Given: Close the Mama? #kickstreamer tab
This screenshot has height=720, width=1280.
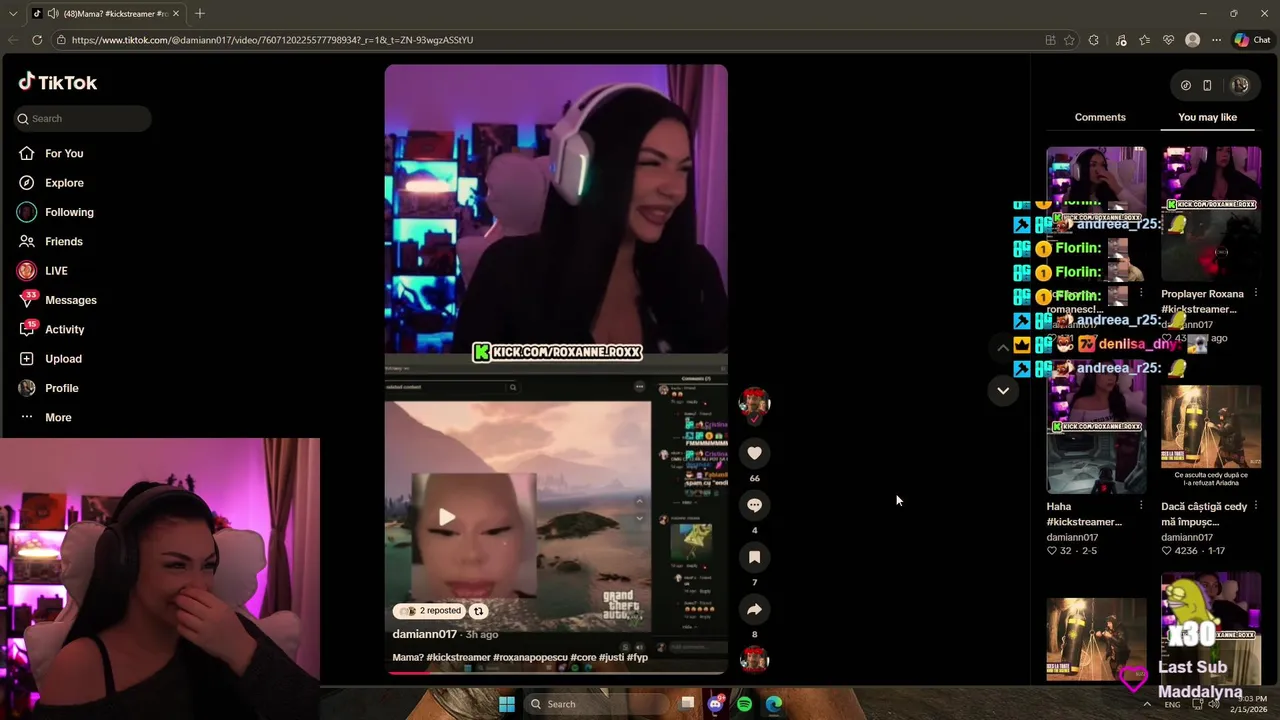Looking at the screenshot, I should click(x=176, y=14).
